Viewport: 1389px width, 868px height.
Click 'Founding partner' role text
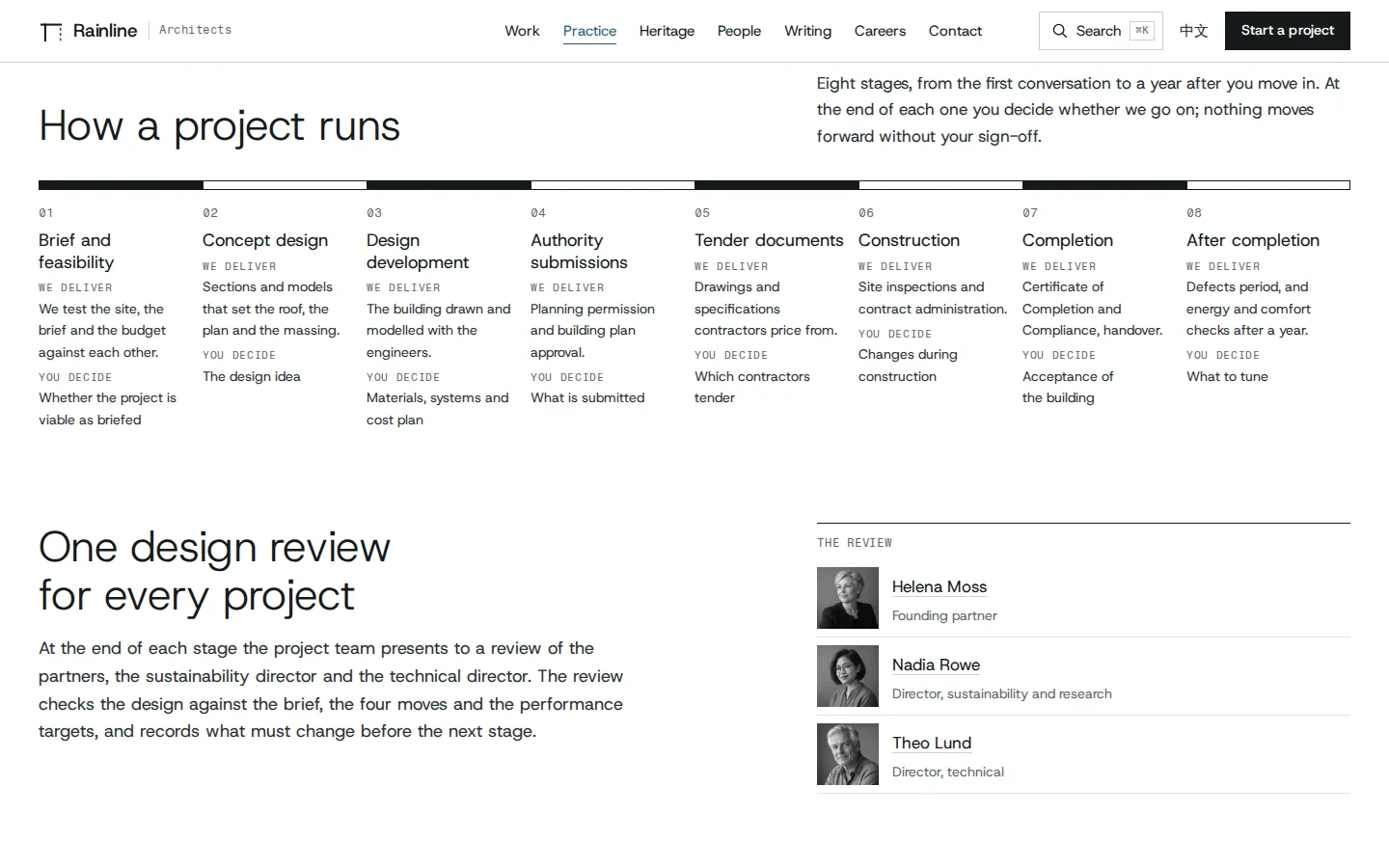[944, 615]
